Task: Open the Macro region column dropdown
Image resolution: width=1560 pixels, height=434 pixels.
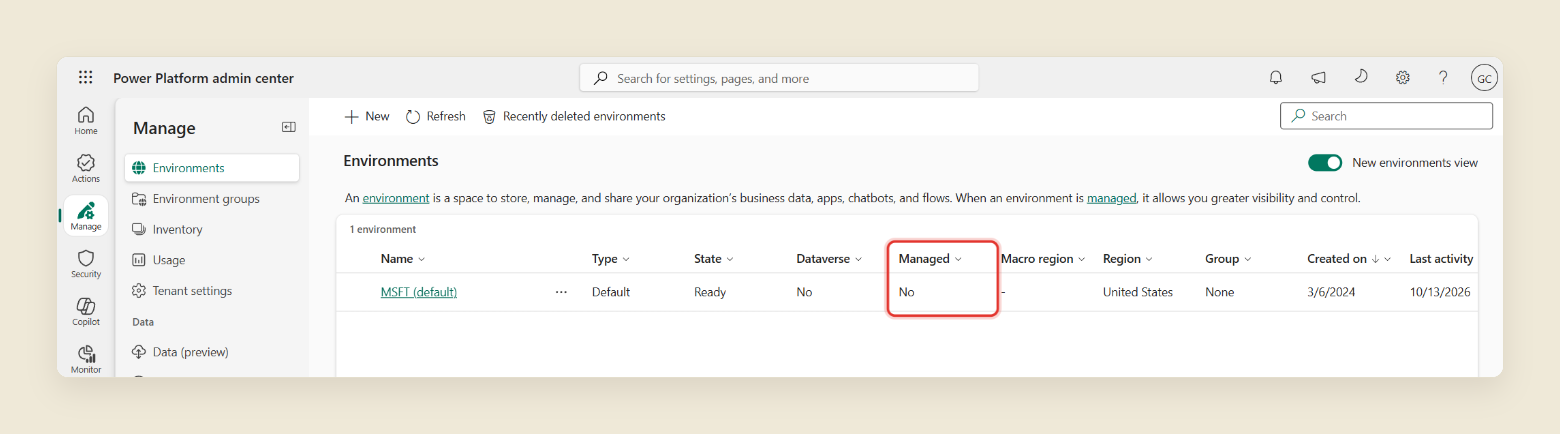Action: click(1082, 259)
